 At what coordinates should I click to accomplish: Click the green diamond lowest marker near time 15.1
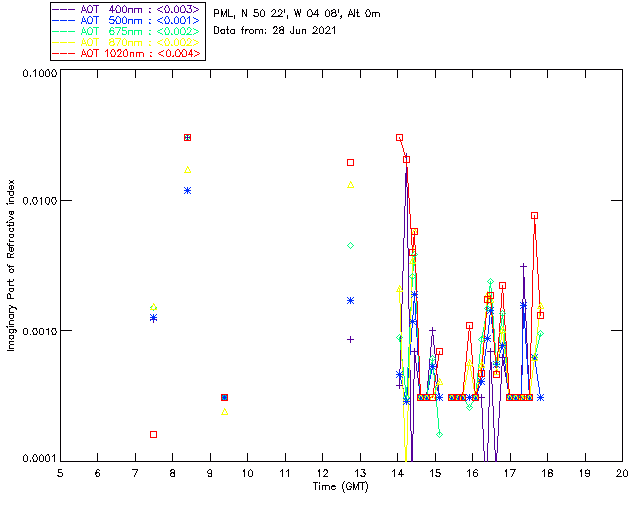439,434
